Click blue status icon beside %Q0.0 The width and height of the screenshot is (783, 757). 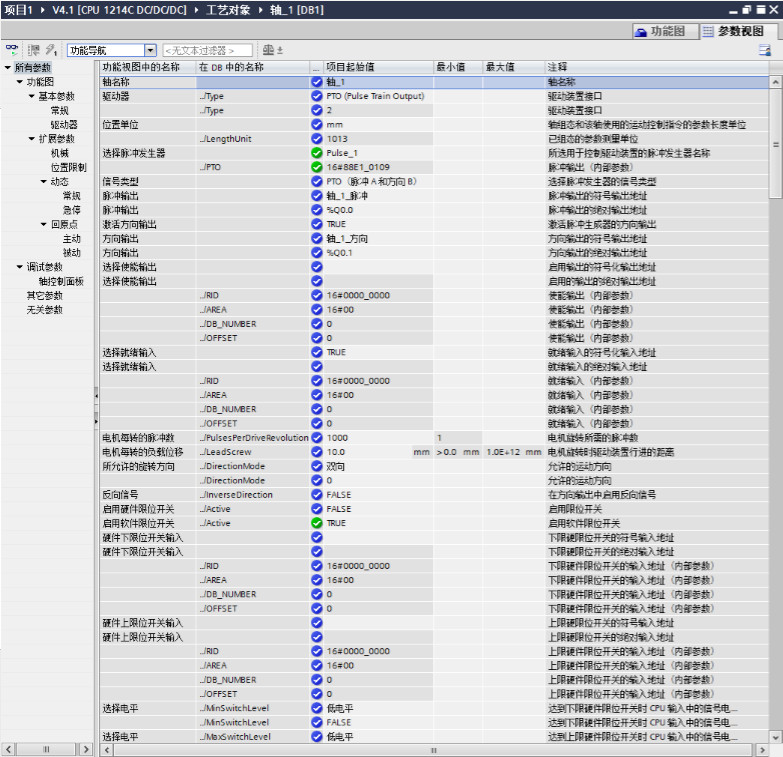coord(317,210)
